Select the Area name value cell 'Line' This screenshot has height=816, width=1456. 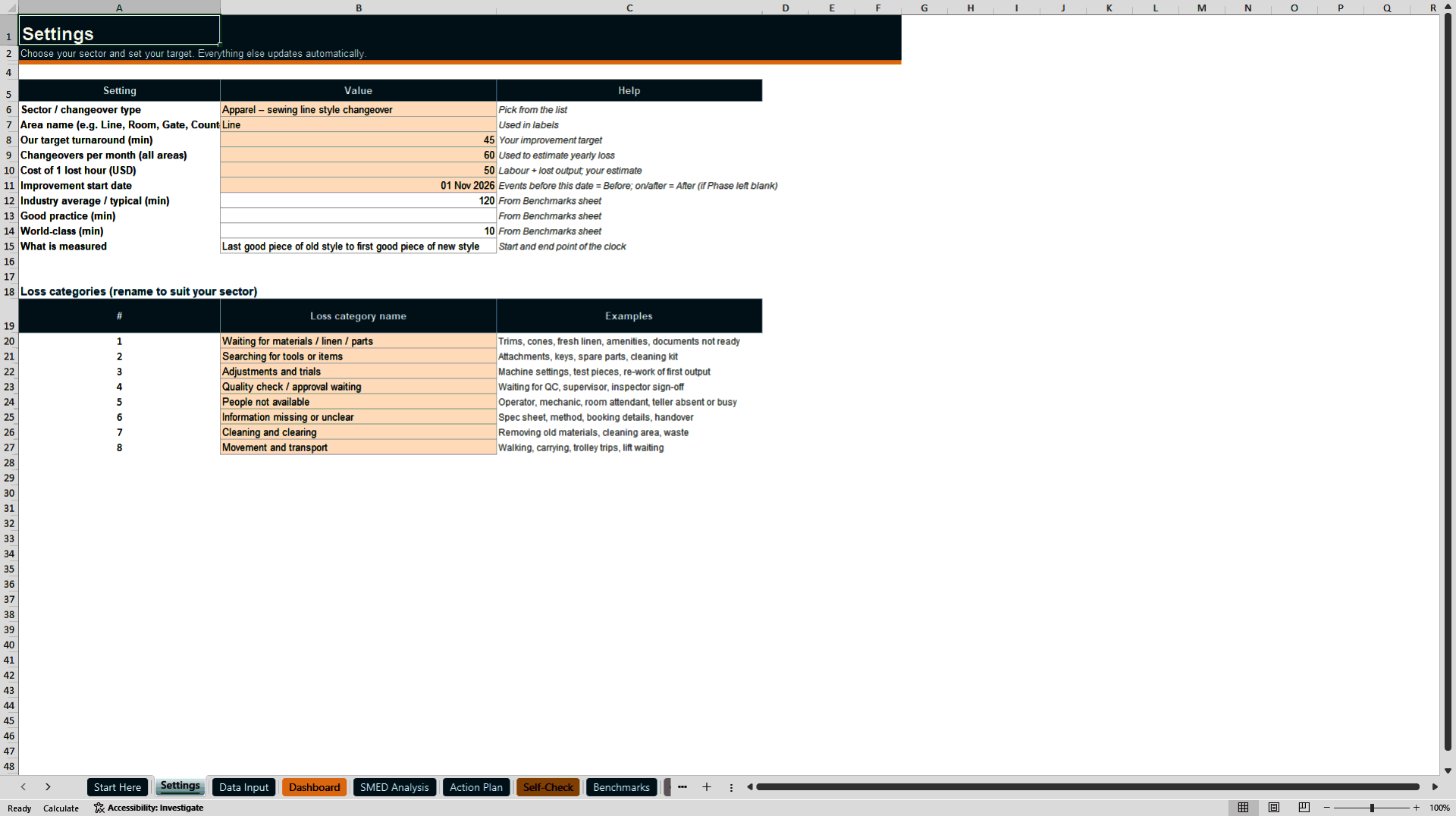(x=358, y=124)
